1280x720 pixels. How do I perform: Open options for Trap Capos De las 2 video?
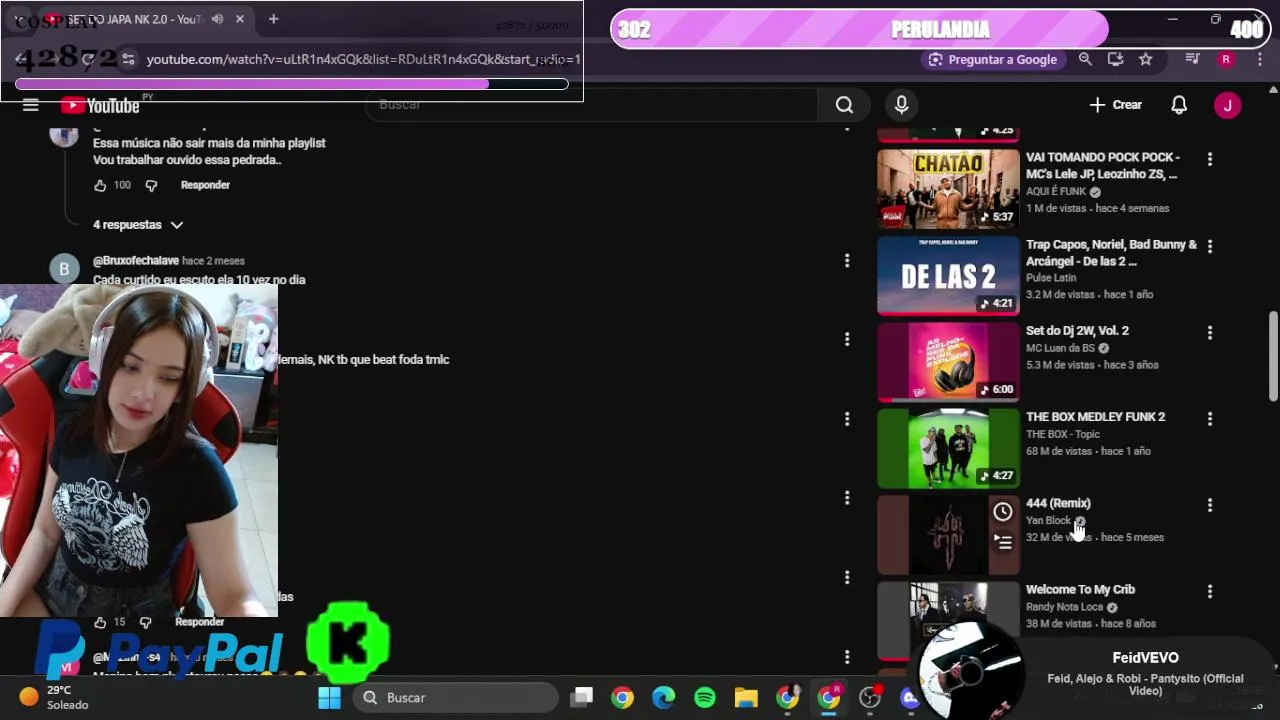point(1209,246)
